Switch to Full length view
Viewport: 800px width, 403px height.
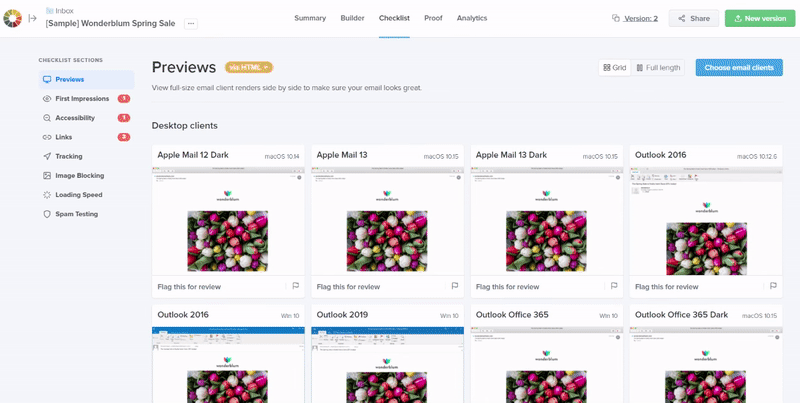[658, 67]
